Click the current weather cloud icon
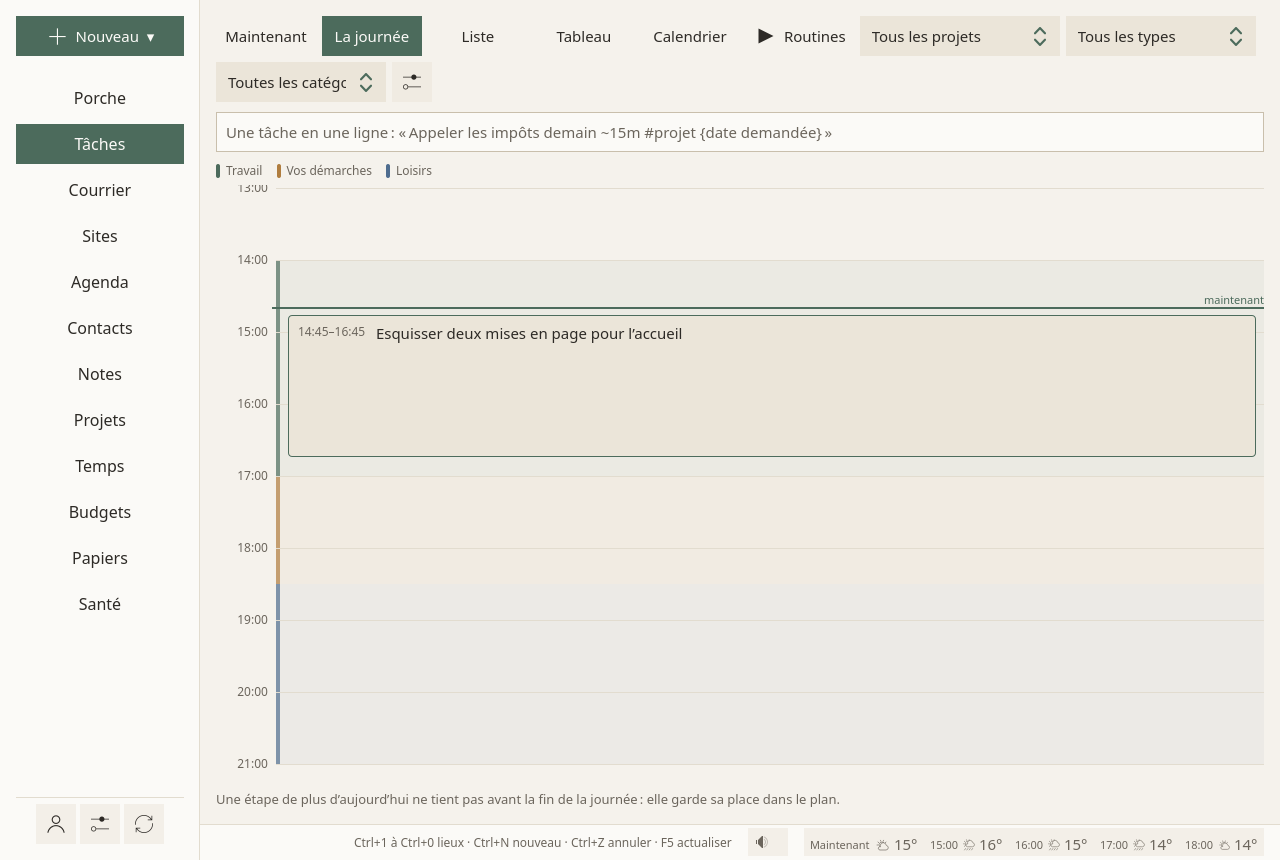The height and width of the screenshot is (860, 1280). click(x=883, y=845)
